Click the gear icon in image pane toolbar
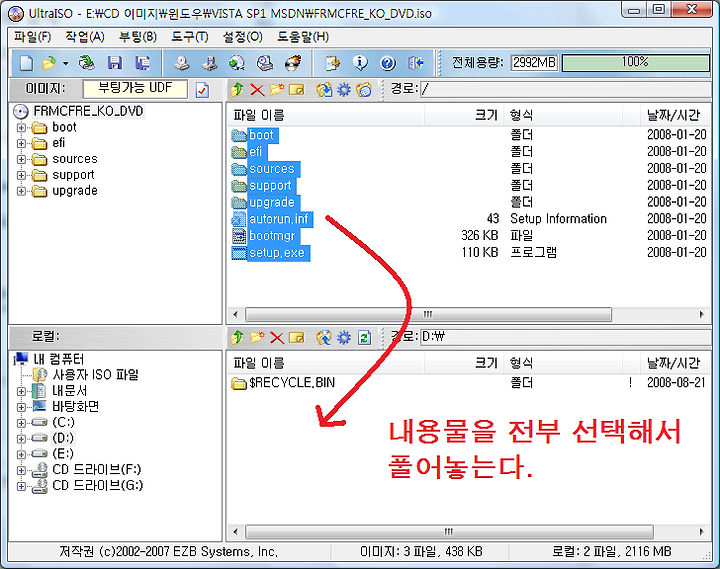Image resolution: width=720 pixels, height=569 pixels. [343, 90]
